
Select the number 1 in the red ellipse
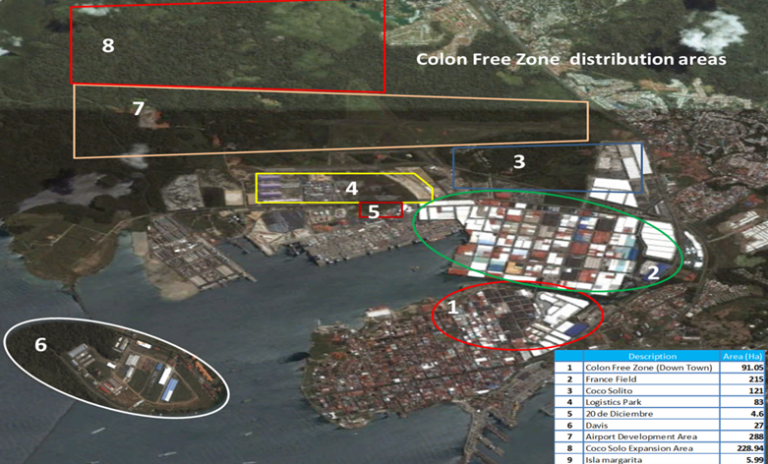(x=451, y=308)
